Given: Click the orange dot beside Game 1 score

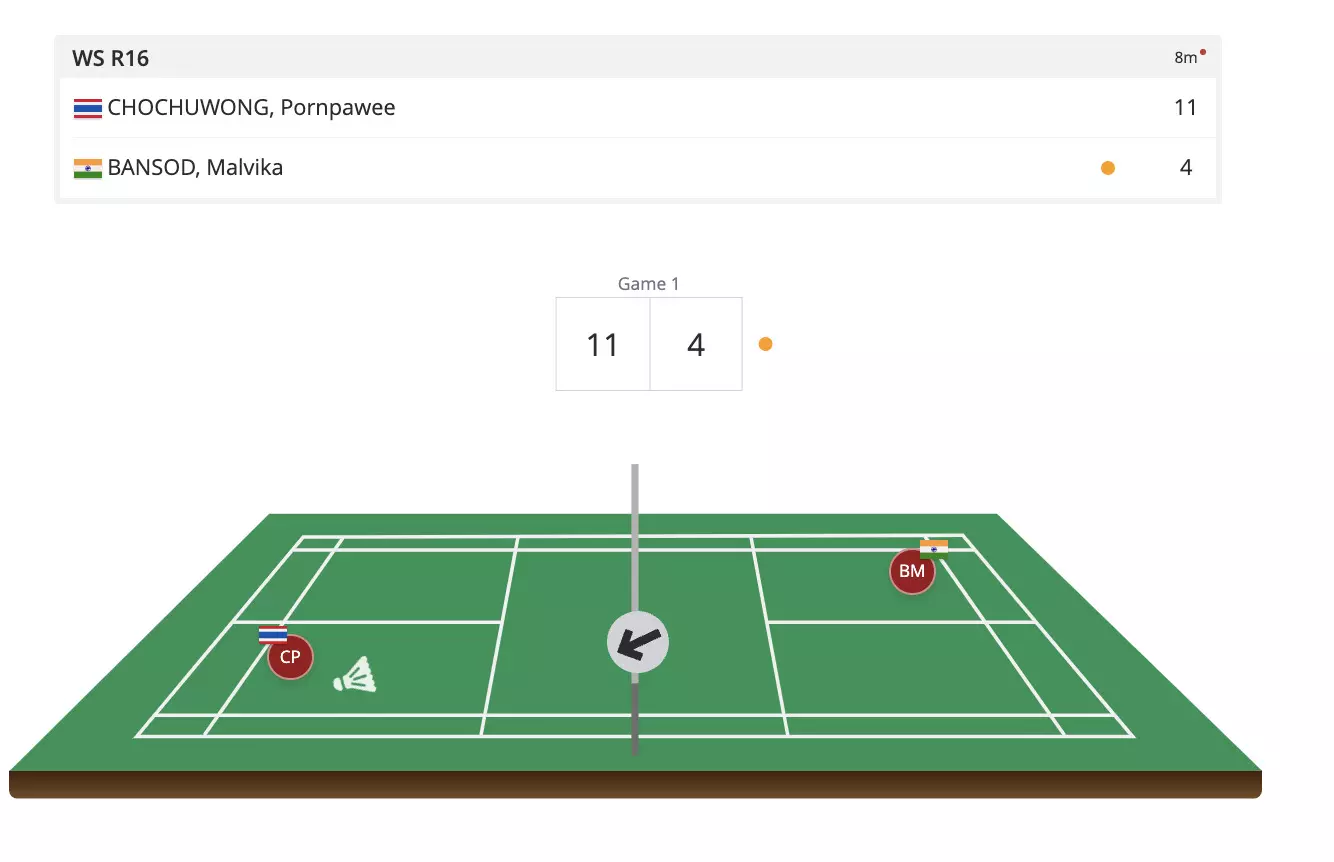Looking at the screenshot, I should coord(766,344).
